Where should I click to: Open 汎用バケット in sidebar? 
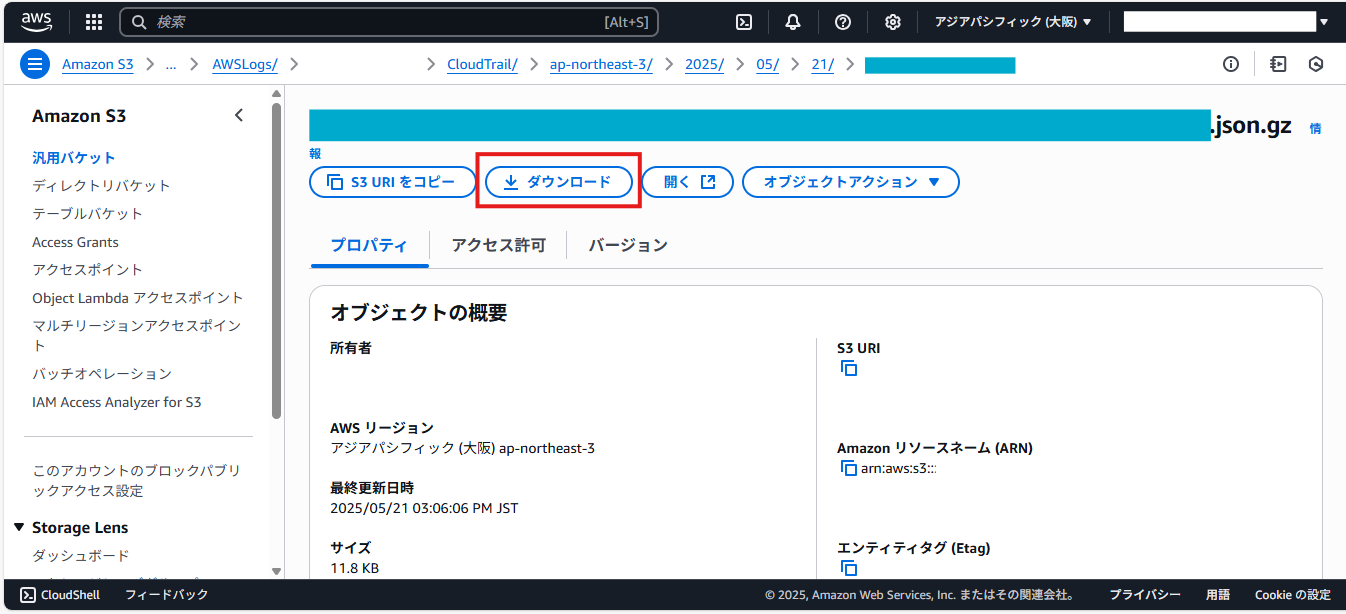pos(74,157)
